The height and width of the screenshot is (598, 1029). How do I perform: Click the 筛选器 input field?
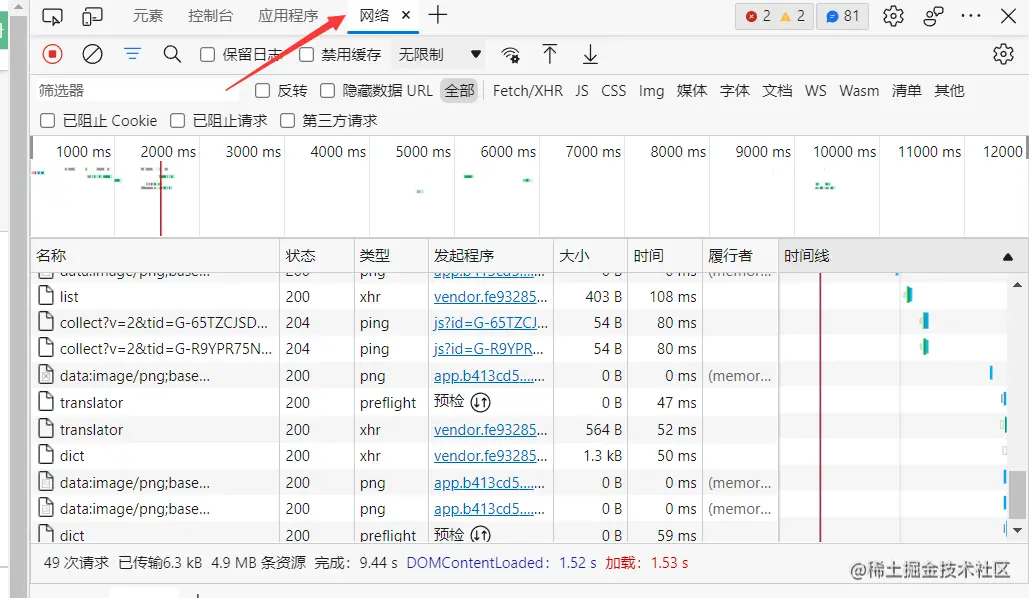136,91
